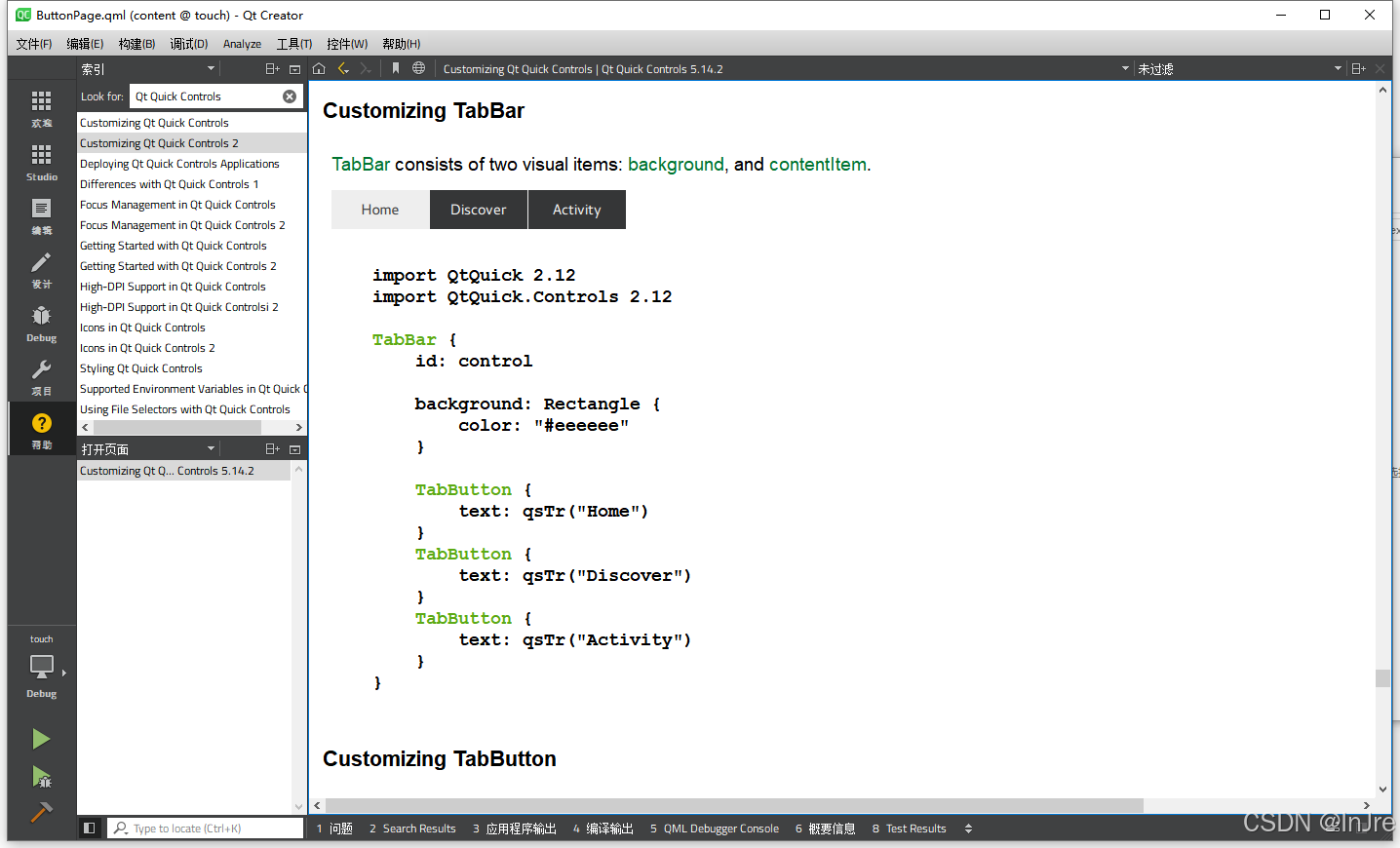Switch to Debug mode bug icon
Viewport: 1400px width, 848px height.
(x=41, y=323)
